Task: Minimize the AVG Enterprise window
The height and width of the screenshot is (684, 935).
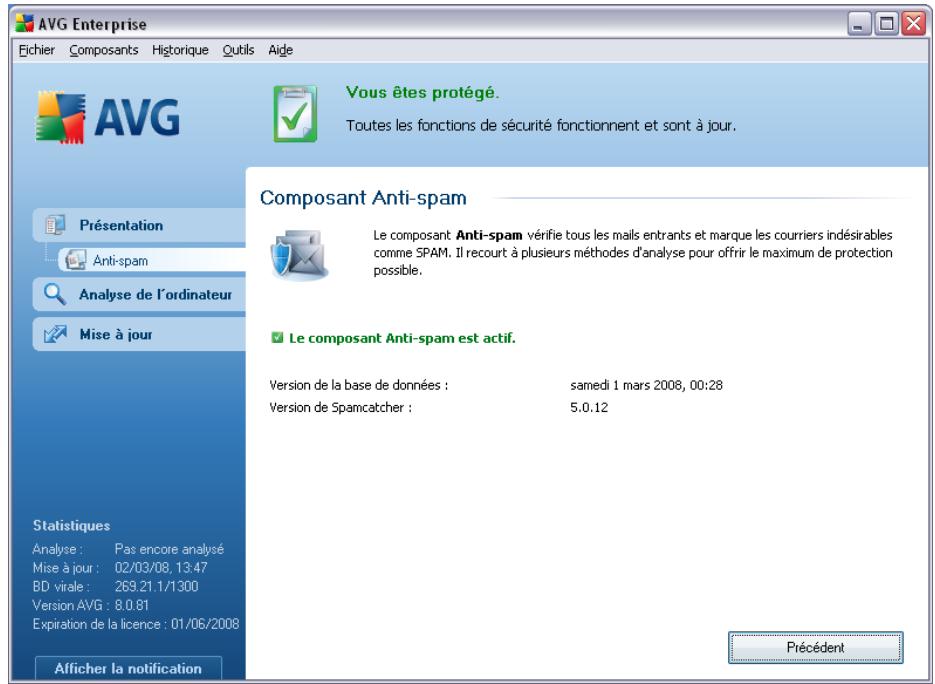Action: click(x=859, y=24)
